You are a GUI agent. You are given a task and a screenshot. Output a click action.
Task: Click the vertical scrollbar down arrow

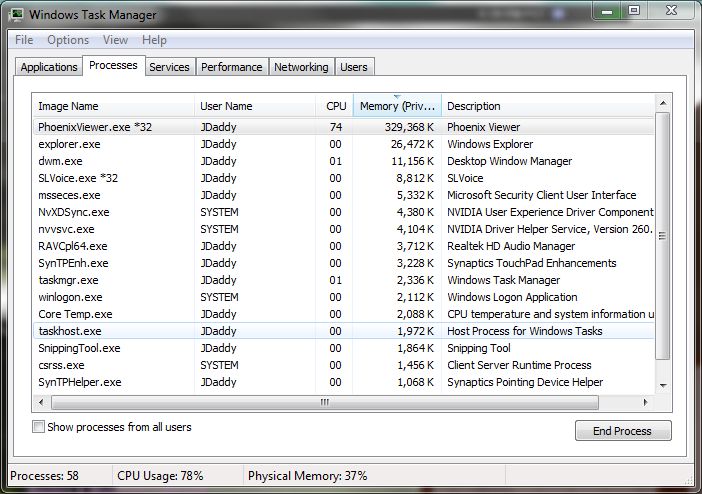pyautogui.click(x=663, y=386)
